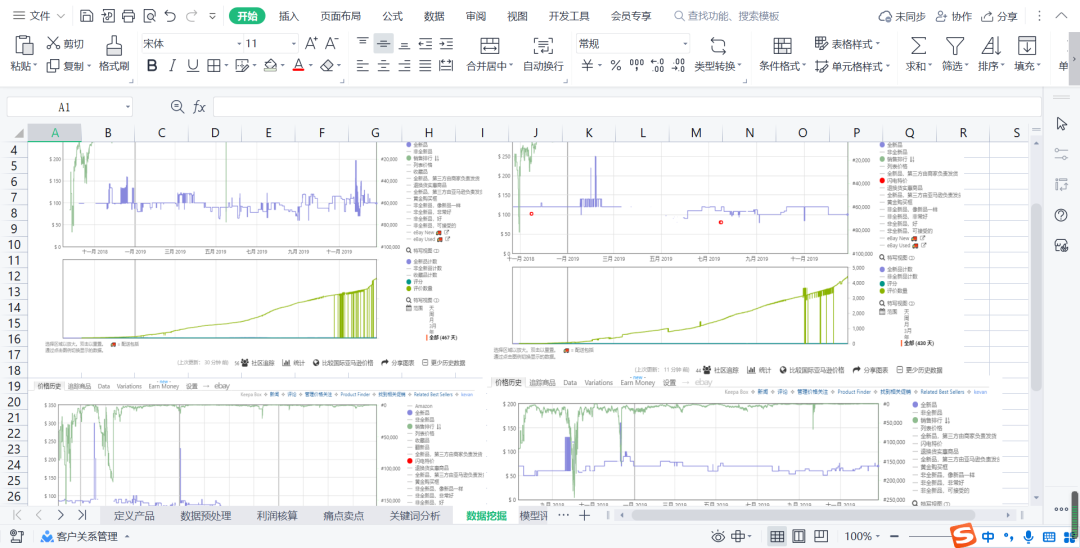Viewport: 1080px width, 548px height.
Task: Click the Undo arrow icon
Action: click(170, 16)
